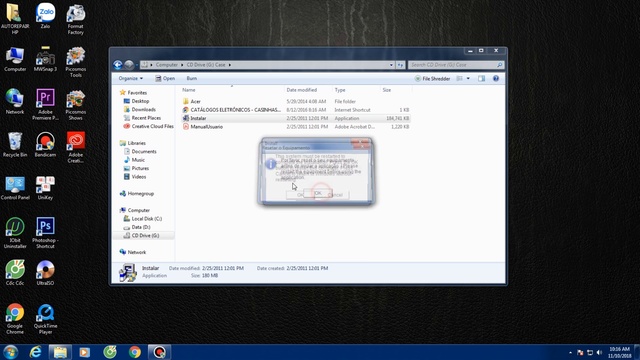640x360 pixels.
Task: Open the Control Panel desktop icon
Action: [15, 188]
